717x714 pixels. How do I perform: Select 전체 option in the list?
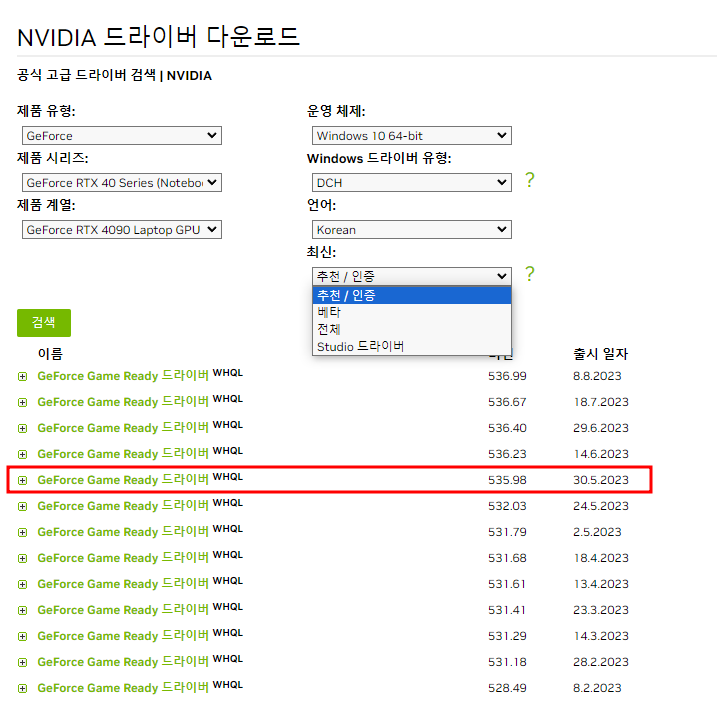click(412, 329)
